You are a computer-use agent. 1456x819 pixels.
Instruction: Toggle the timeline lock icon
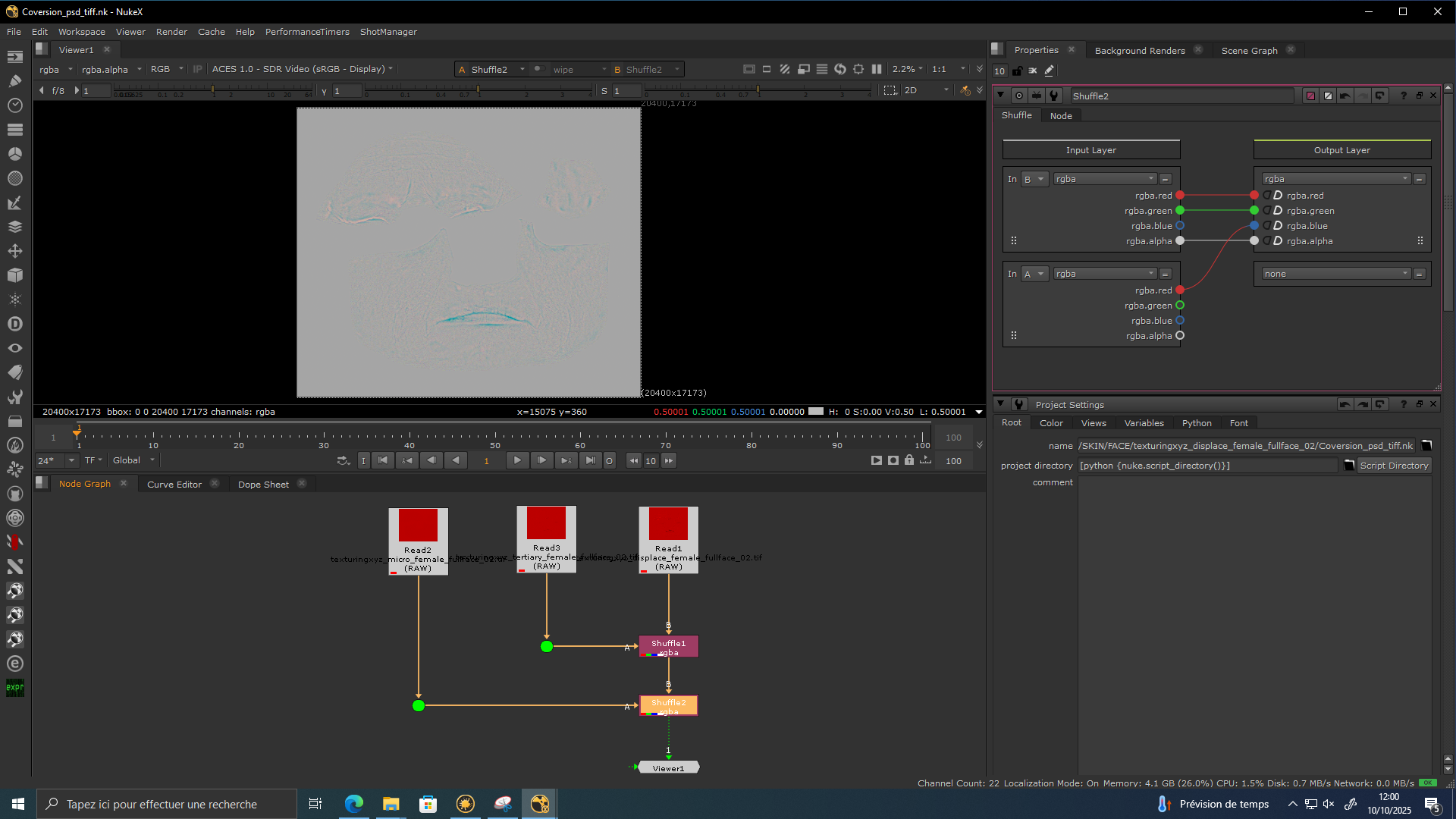909,460
